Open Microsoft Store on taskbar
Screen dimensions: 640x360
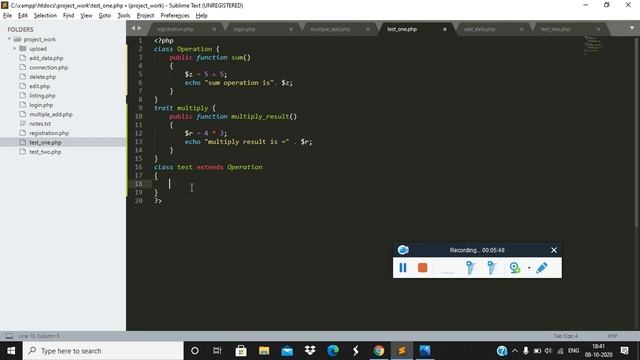241,351
